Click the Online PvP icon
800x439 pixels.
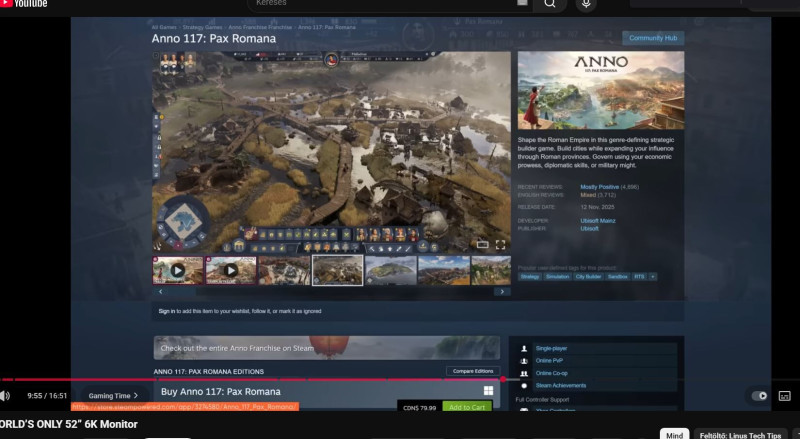pyautogui.click(x=524, y=361)
